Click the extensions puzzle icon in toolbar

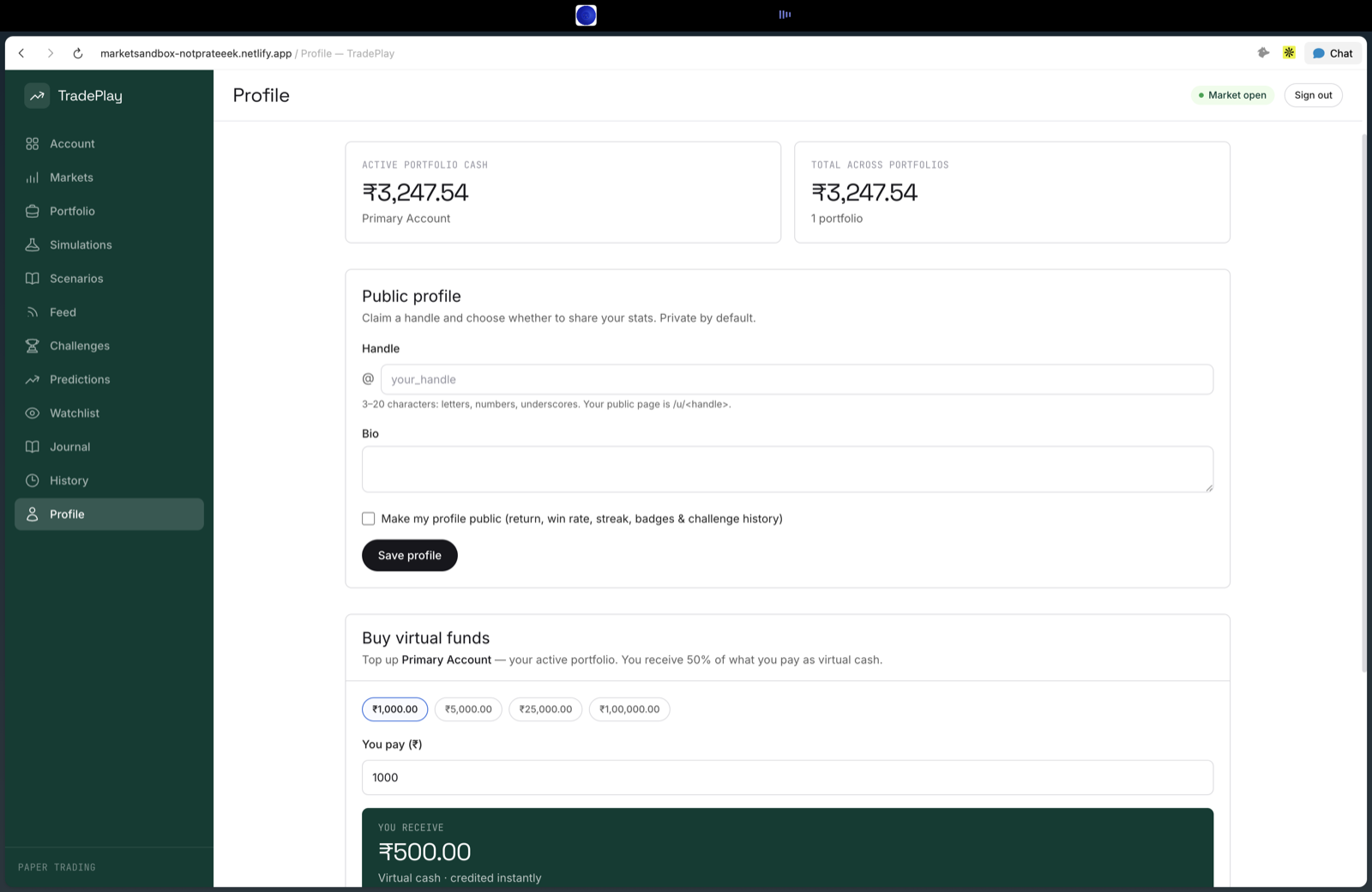click(1263, 53)
